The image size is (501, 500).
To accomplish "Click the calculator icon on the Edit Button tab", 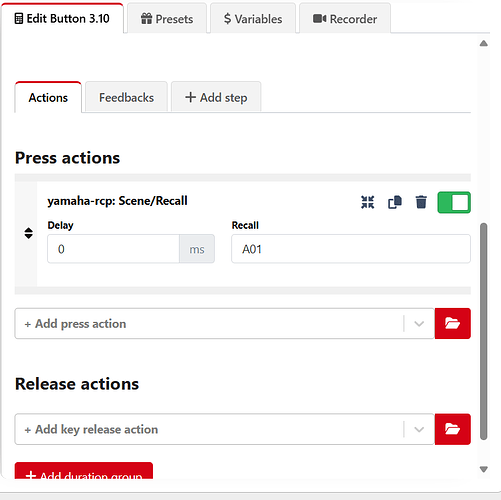I will [x=19, y=19].
